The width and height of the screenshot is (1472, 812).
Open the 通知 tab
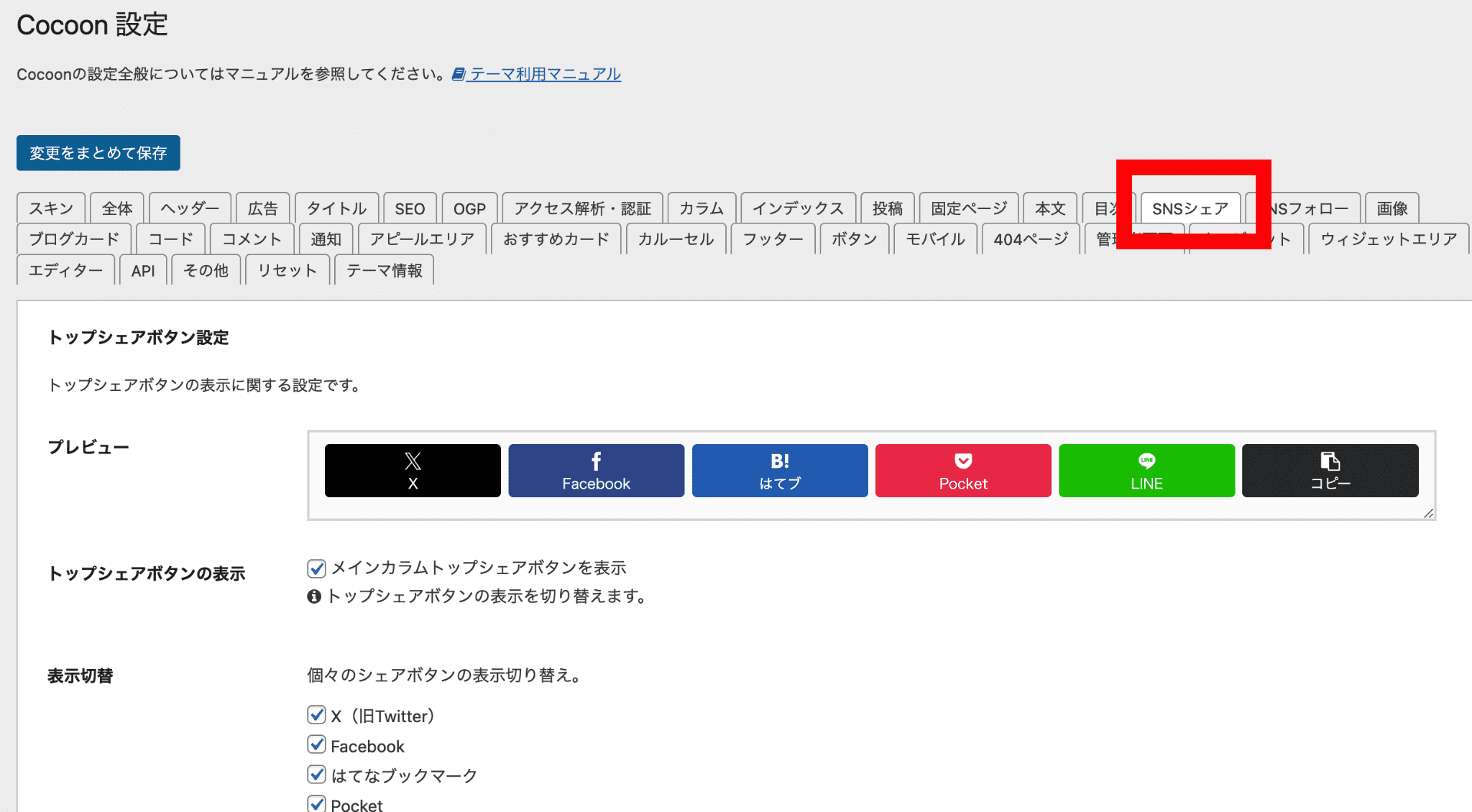click(x=326, y=239)
